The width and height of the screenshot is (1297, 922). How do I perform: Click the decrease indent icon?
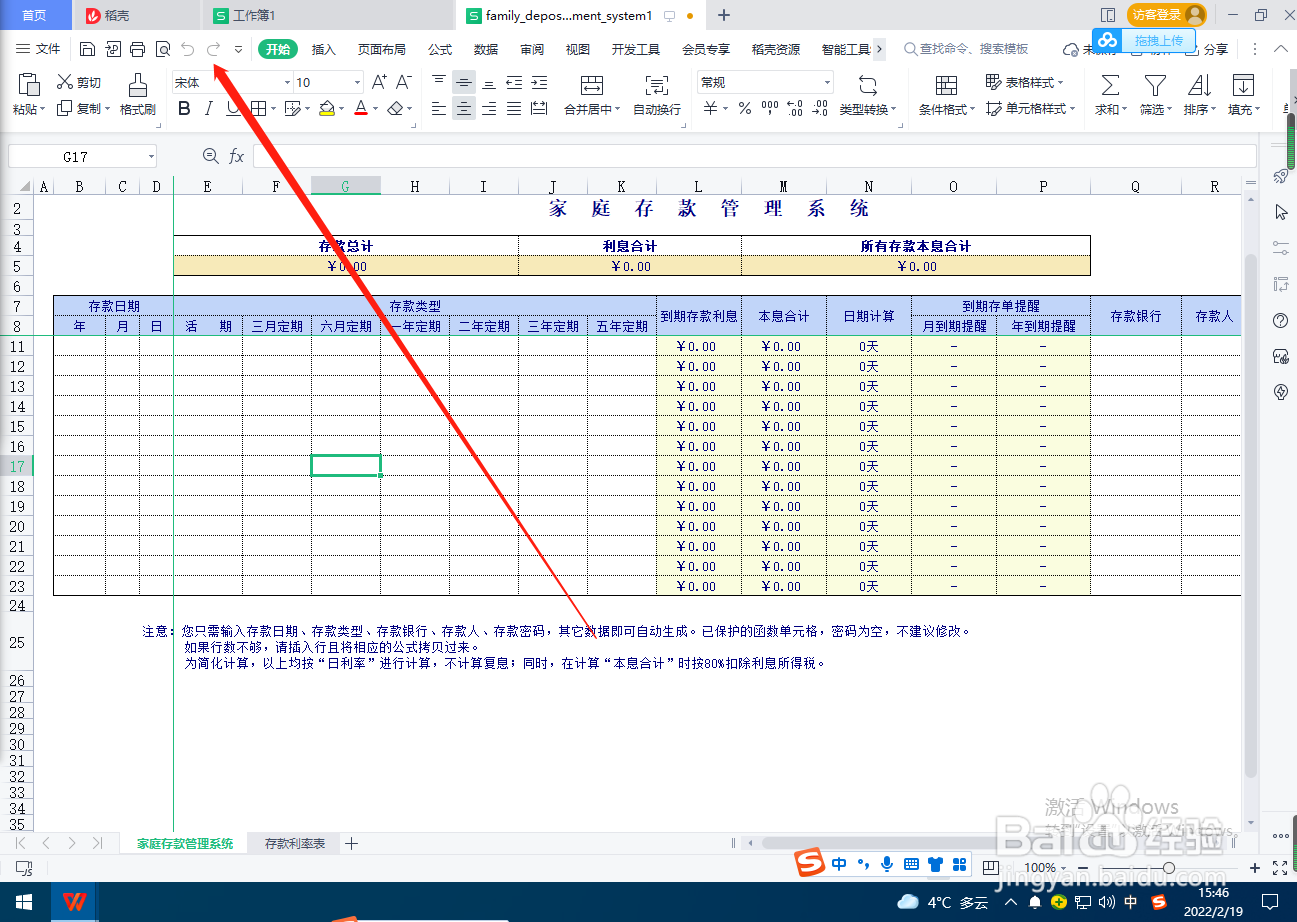[x=514, y=83]
